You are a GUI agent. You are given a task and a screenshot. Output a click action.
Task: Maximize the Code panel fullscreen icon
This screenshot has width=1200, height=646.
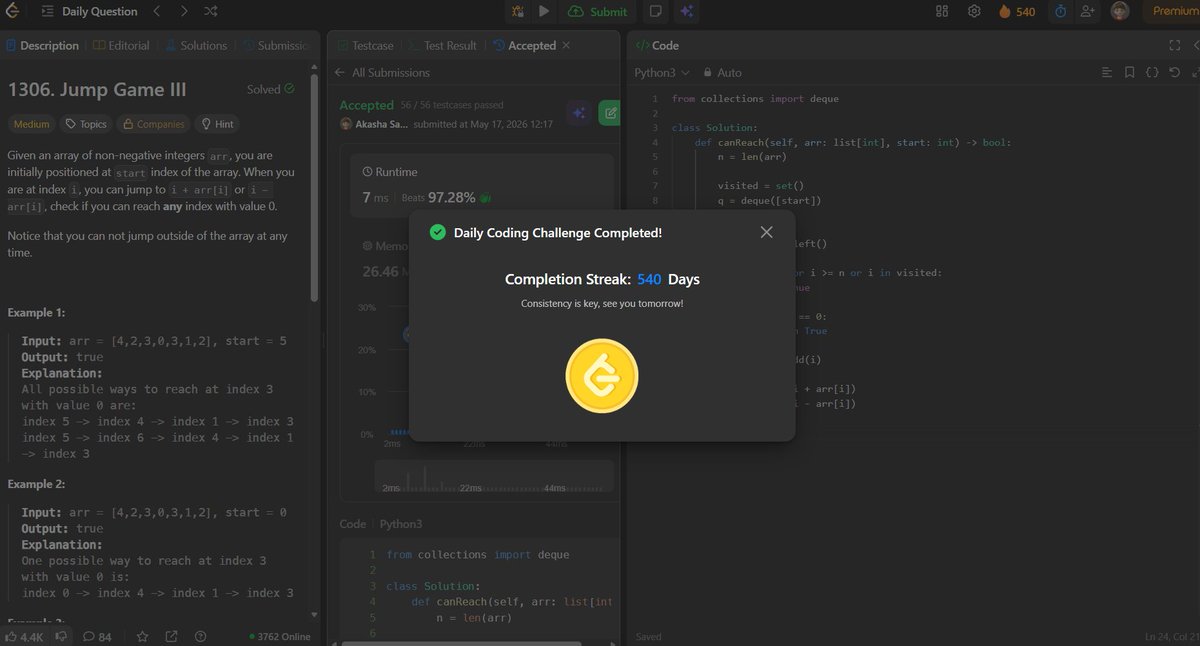(x=1175, y=45)
